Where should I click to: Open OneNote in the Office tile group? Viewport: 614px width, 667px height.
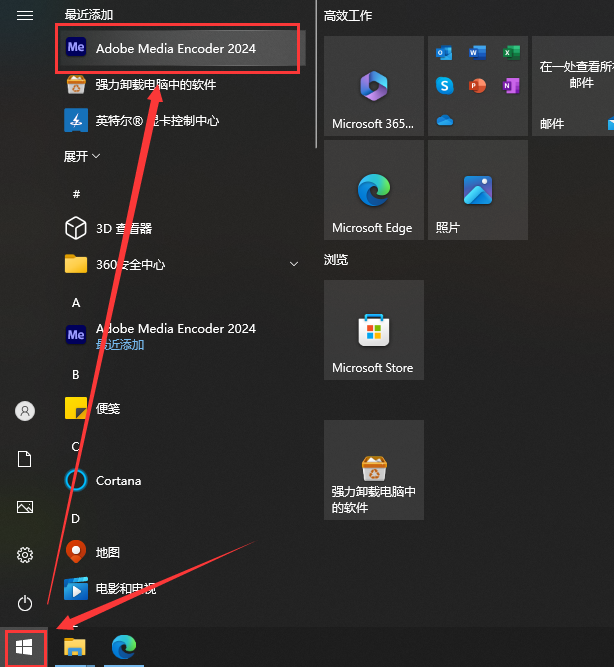(x=511, y=86)
